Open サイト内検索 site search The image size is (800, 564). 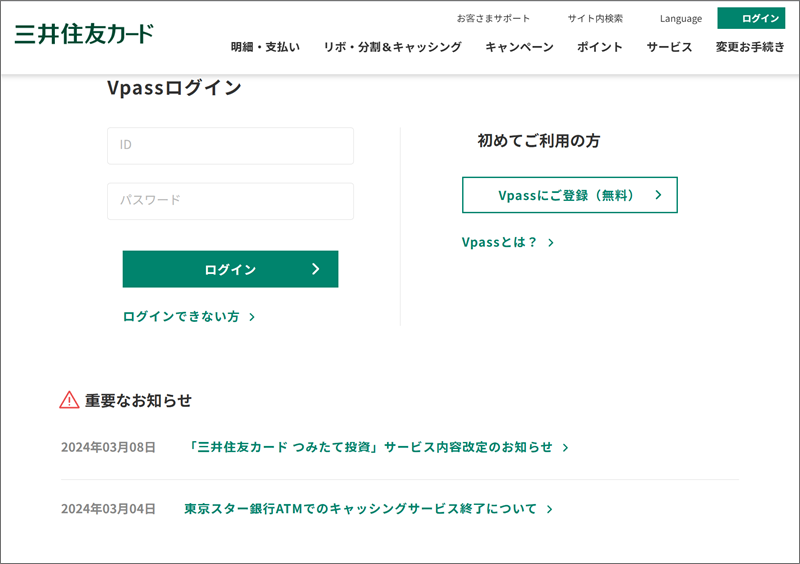pos(595,18)
